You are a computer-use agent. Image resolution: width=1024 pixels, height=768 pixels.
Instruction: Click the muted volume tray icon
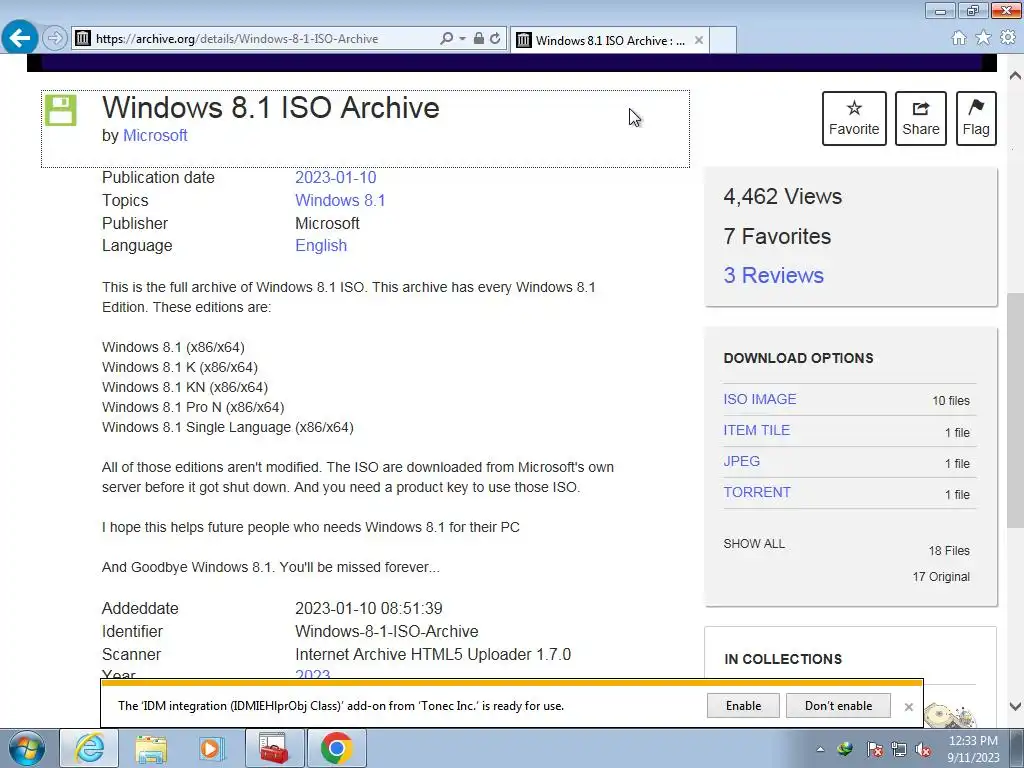click(923, 749)
